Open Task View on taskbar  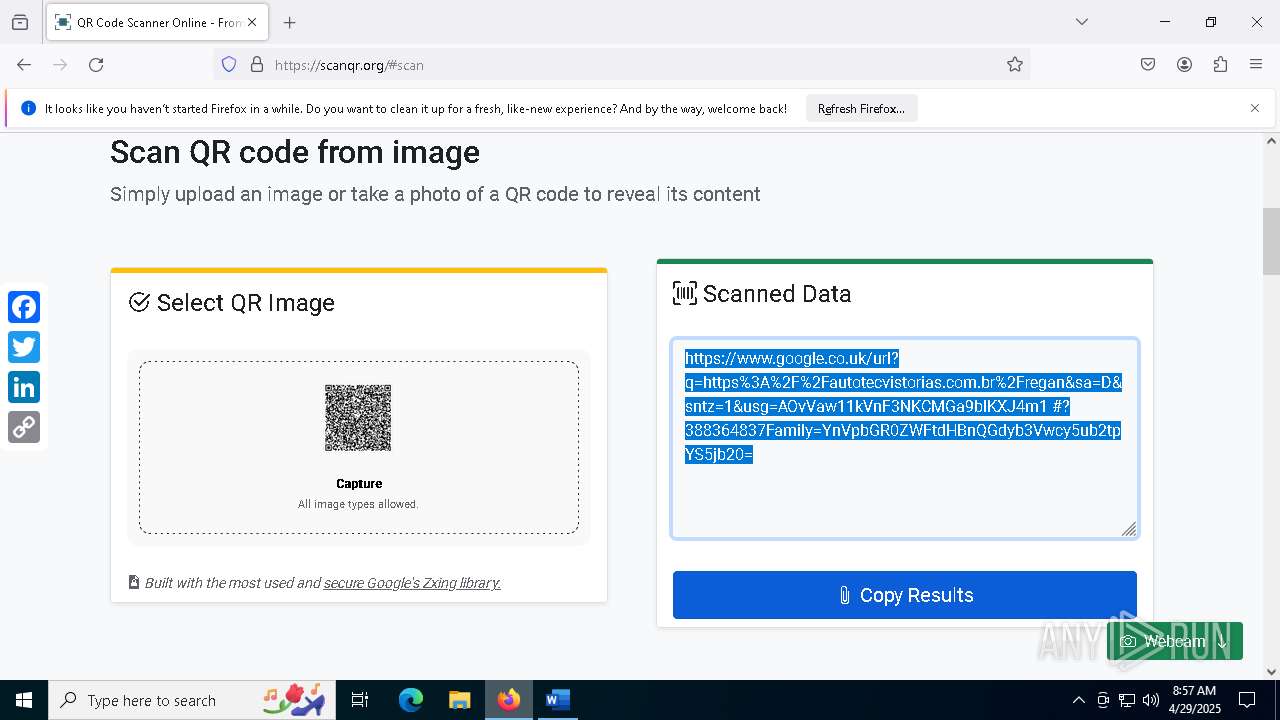click(x=361, y=700)
